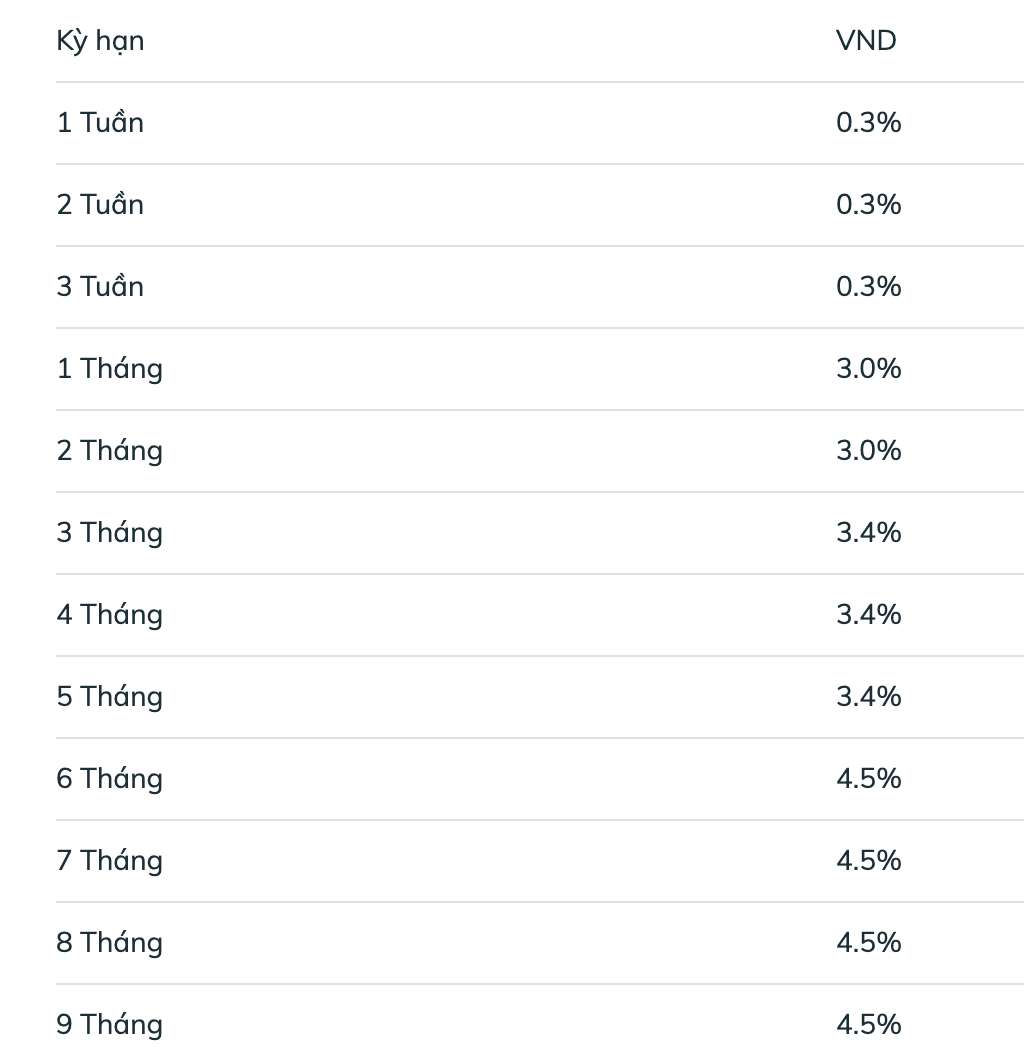The height and width of the screenshot is (1062, 1024).
Task: Select the "1 Tuần" term row label
Action: click(100, 123)
